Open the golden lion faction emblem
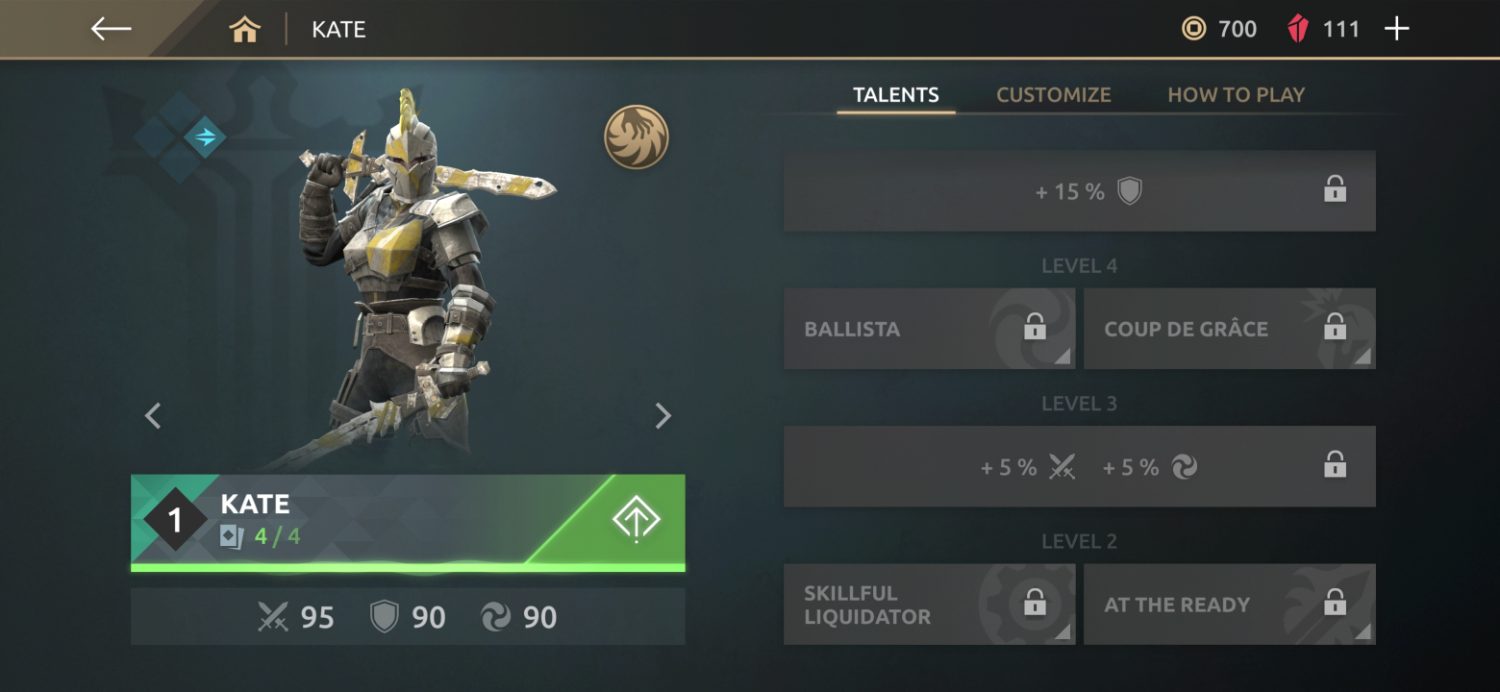Screen dimensions: 1500x692 pos(636,137)
